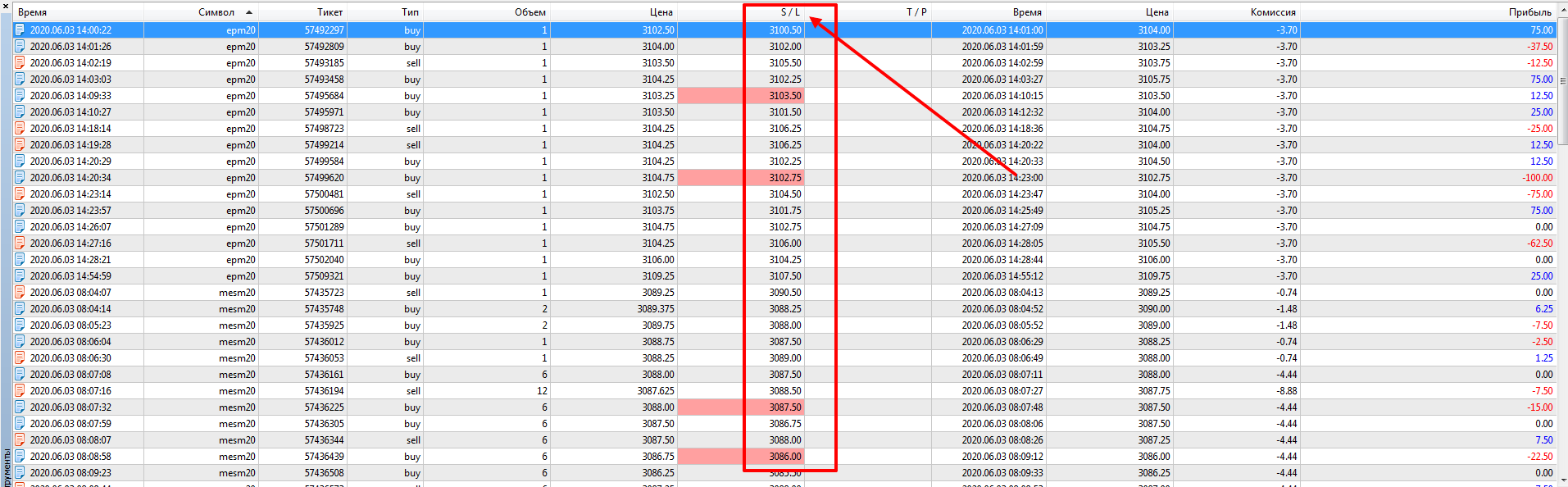Viewport: 1568px width, 487px height.
Task: Click the order icon for ticket 57499584
Action: tap(20, 162)
